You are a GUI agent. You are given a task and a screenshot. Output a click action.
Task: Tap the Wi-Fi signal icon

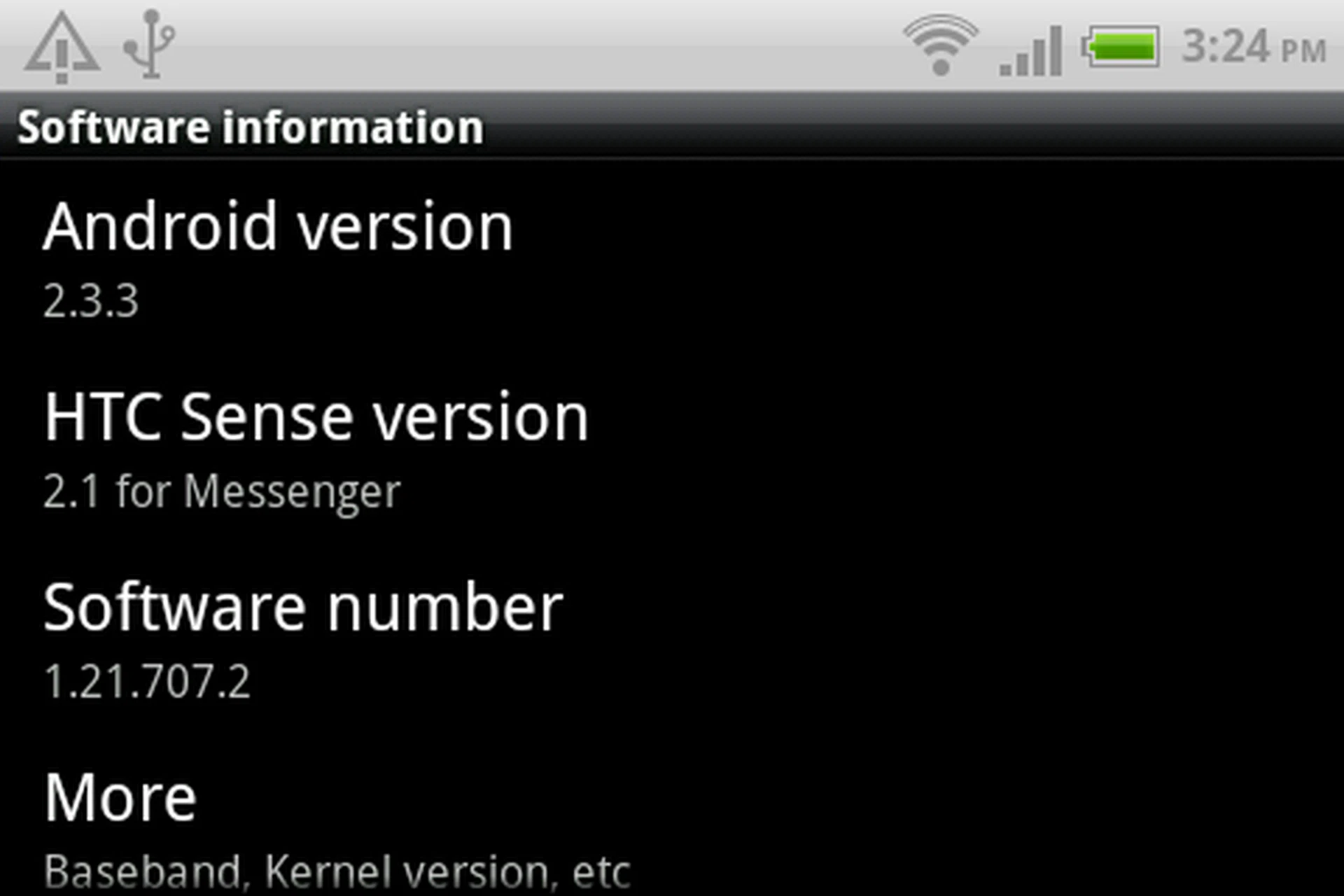tap(941, 45)
